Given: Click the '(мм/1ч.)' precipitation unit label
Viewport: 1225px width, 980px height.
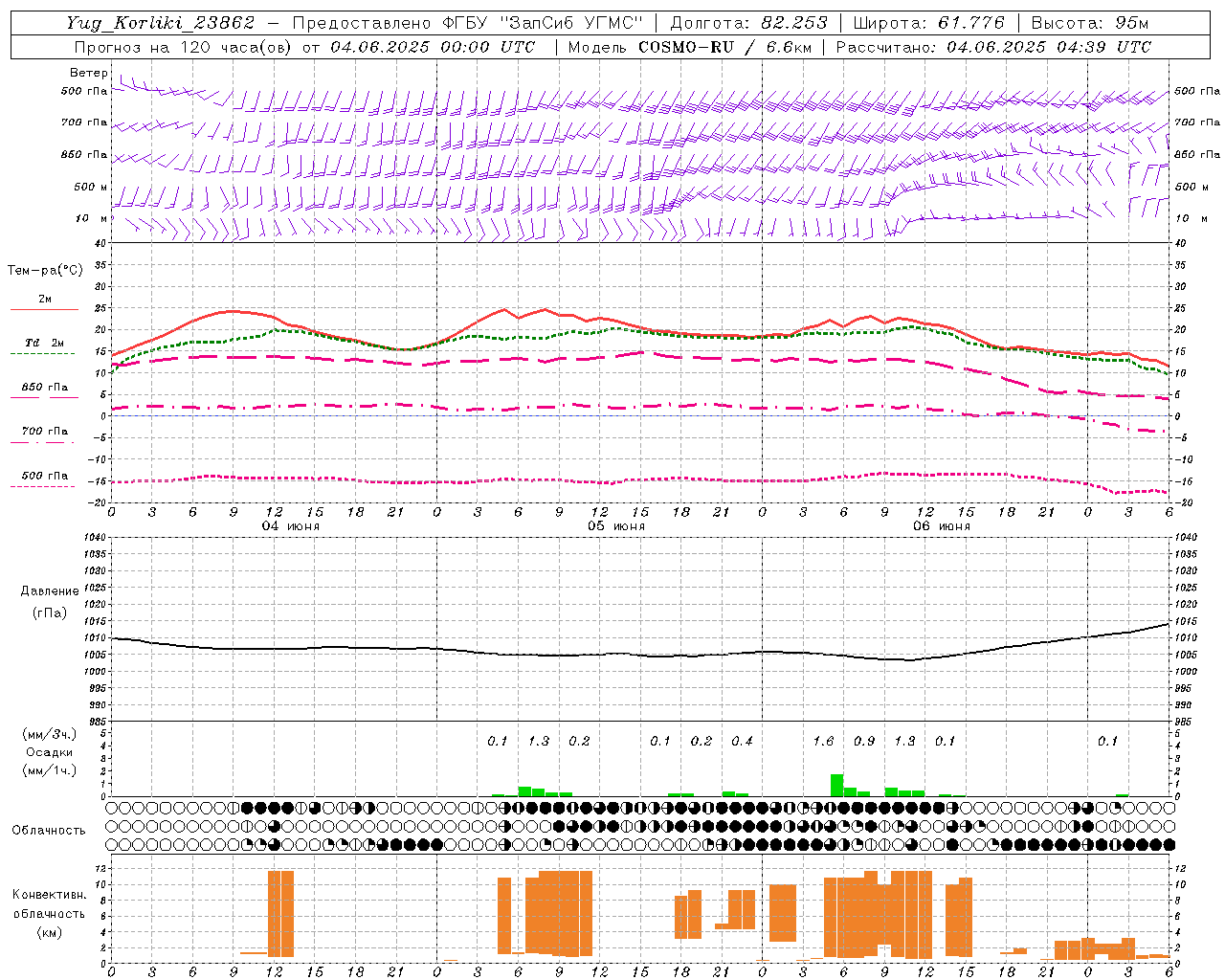Looking at the screenshot, I should click(x=50, y=769).
